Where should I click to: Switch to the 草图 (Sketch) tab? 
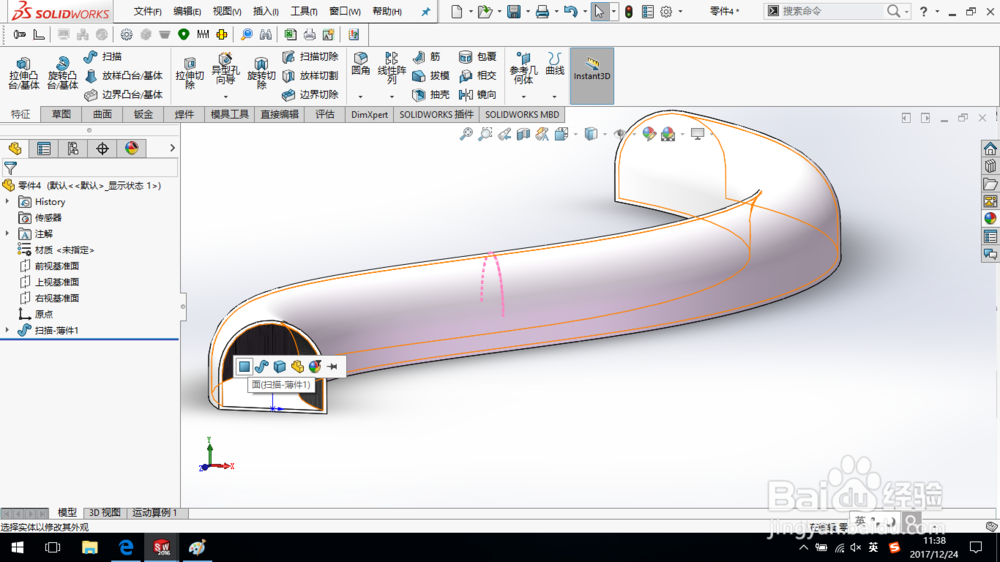point(61,114)
